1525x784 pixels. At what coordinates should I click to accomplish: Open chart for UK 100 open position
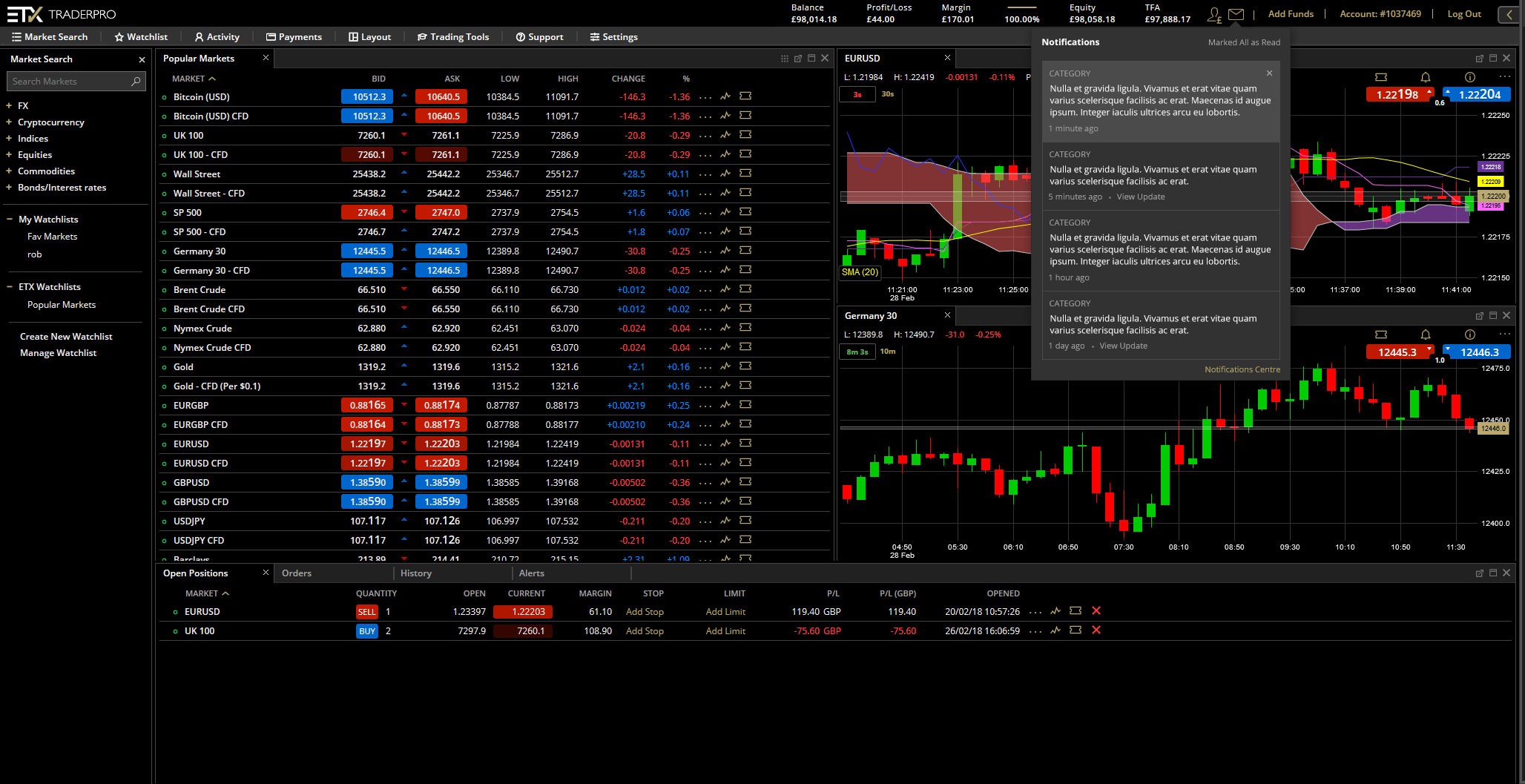click(1055, 630)
